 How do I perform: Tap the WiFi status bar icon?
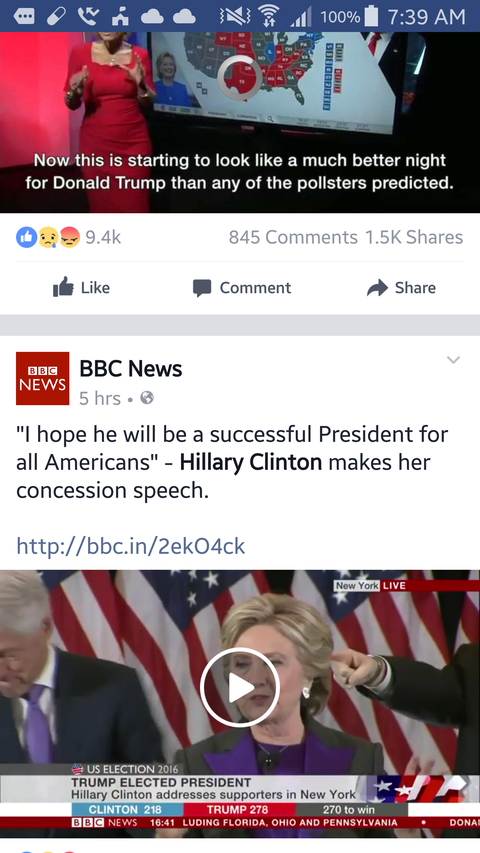(x=267, y=16)
